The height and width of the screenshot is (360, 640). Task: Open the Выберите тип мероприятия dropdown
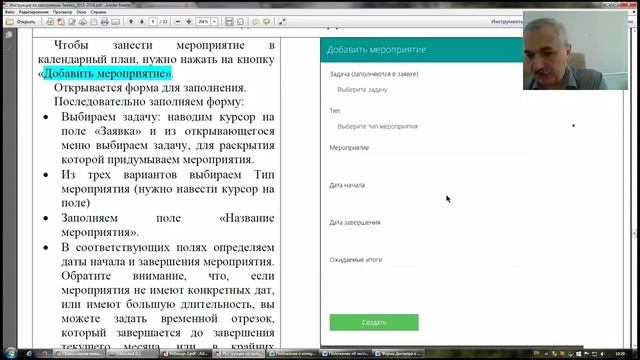pos(453,127)
